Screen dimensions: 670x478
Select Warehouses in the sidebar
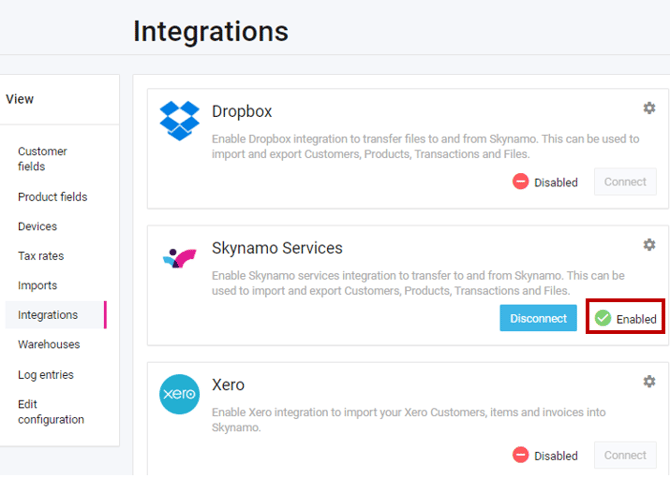[x=48, y=345]
